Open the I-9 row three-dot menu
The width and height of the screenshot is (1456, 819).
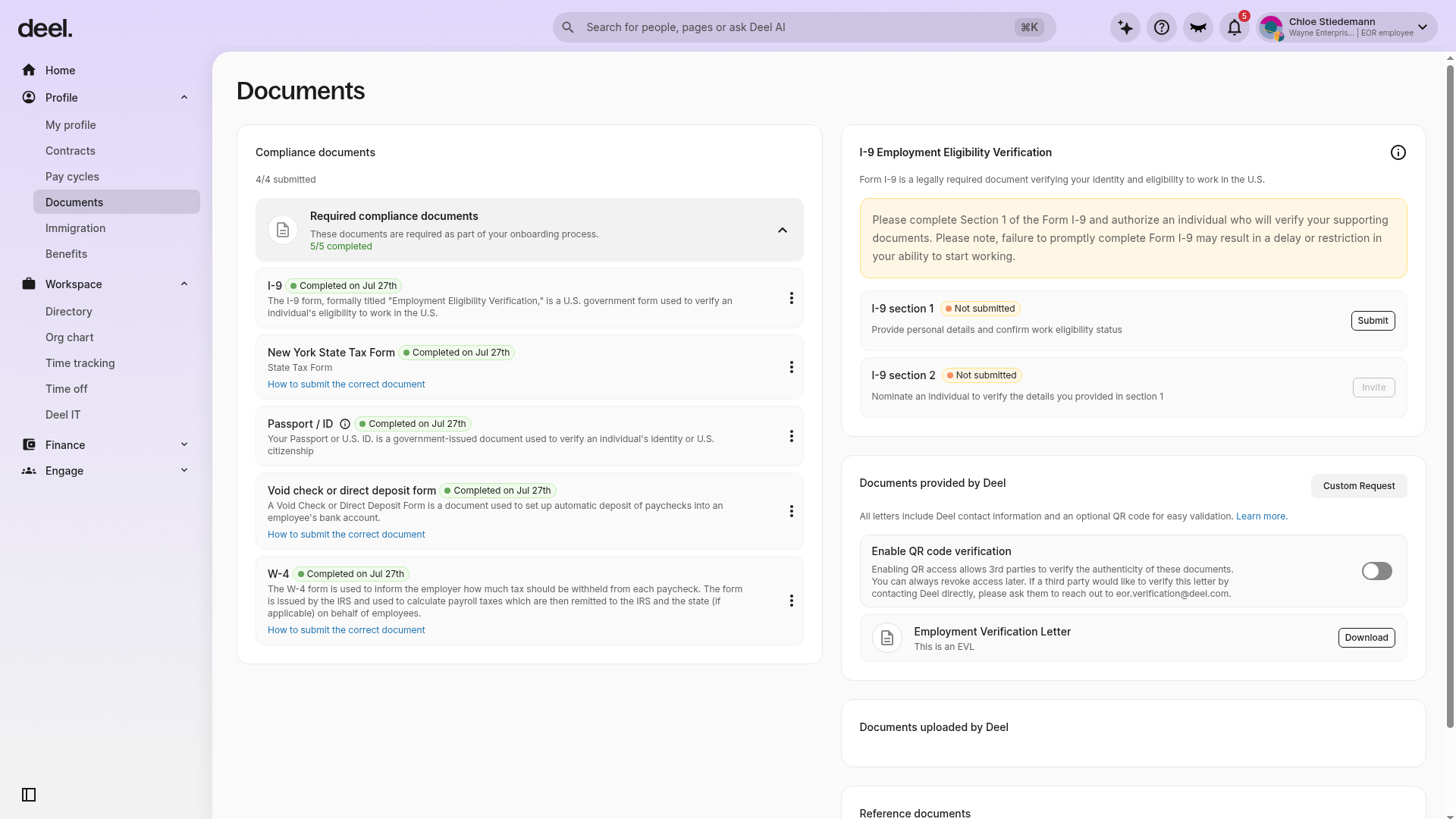792,298
